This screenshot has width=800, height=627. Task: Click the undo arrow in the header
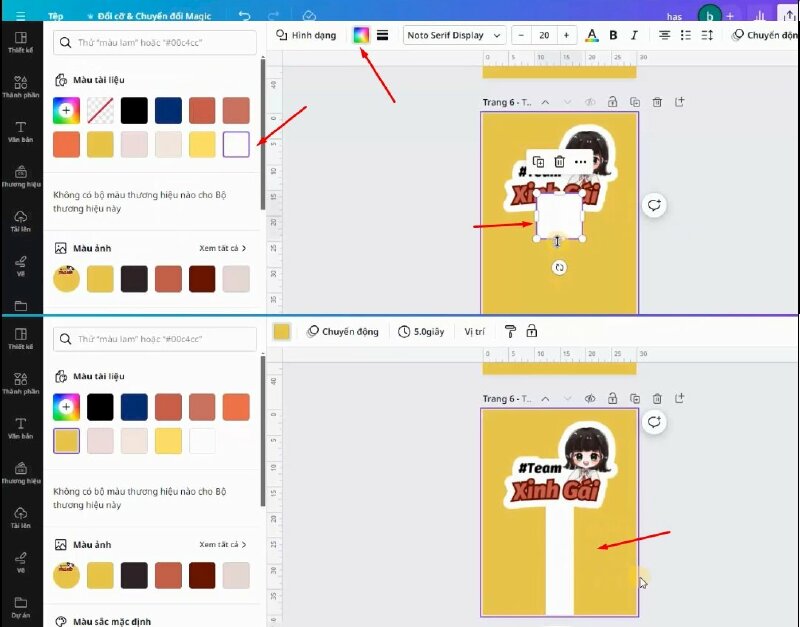tap(245, 16)
